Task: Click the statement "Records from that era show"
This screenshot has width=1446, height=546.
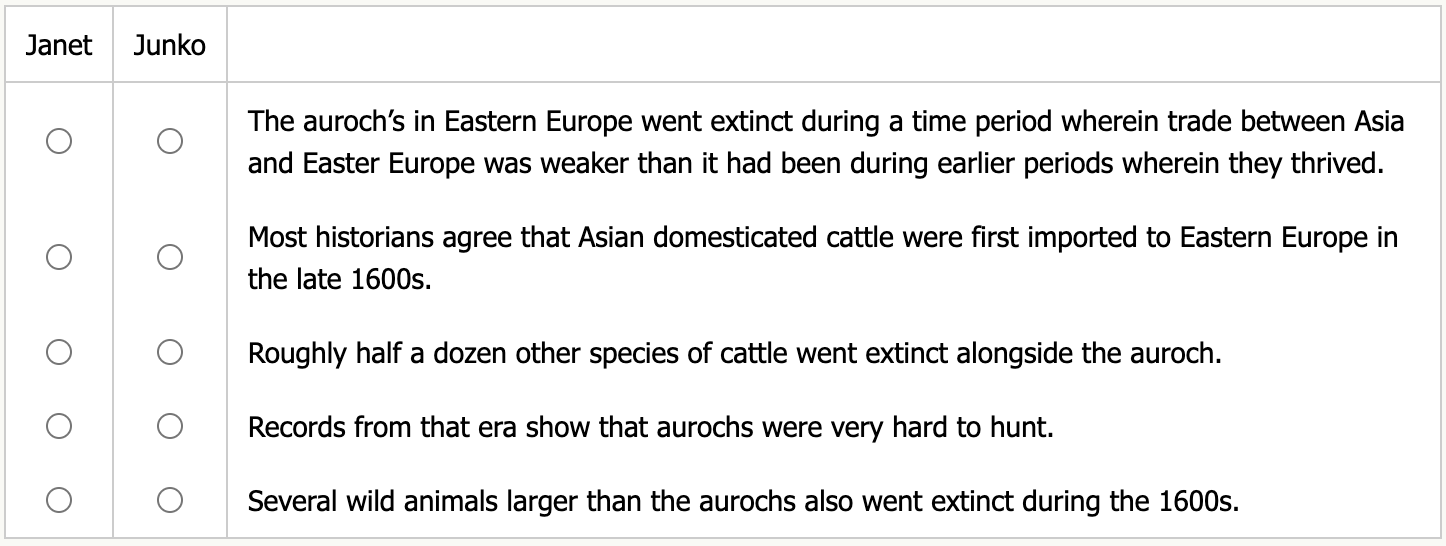Action: point(650,428)
